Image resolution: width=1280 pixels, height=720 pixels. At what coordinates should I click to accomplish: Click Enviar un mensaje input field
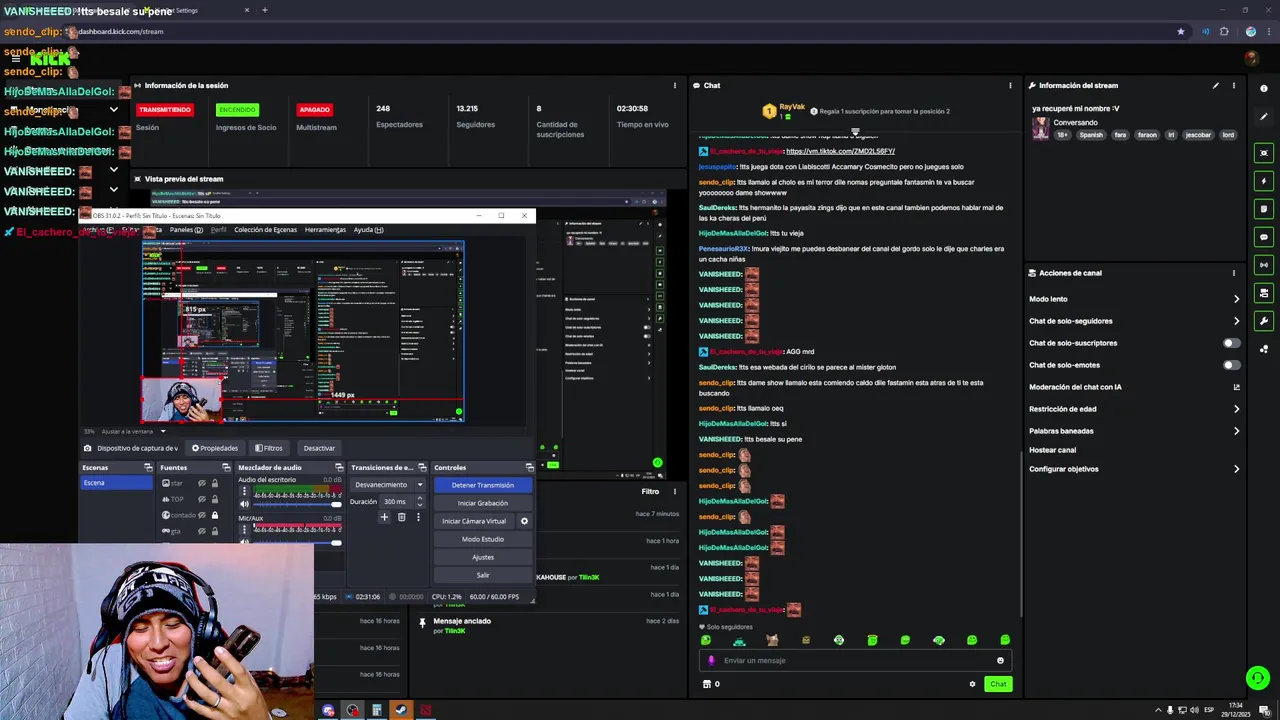[855, 660]
